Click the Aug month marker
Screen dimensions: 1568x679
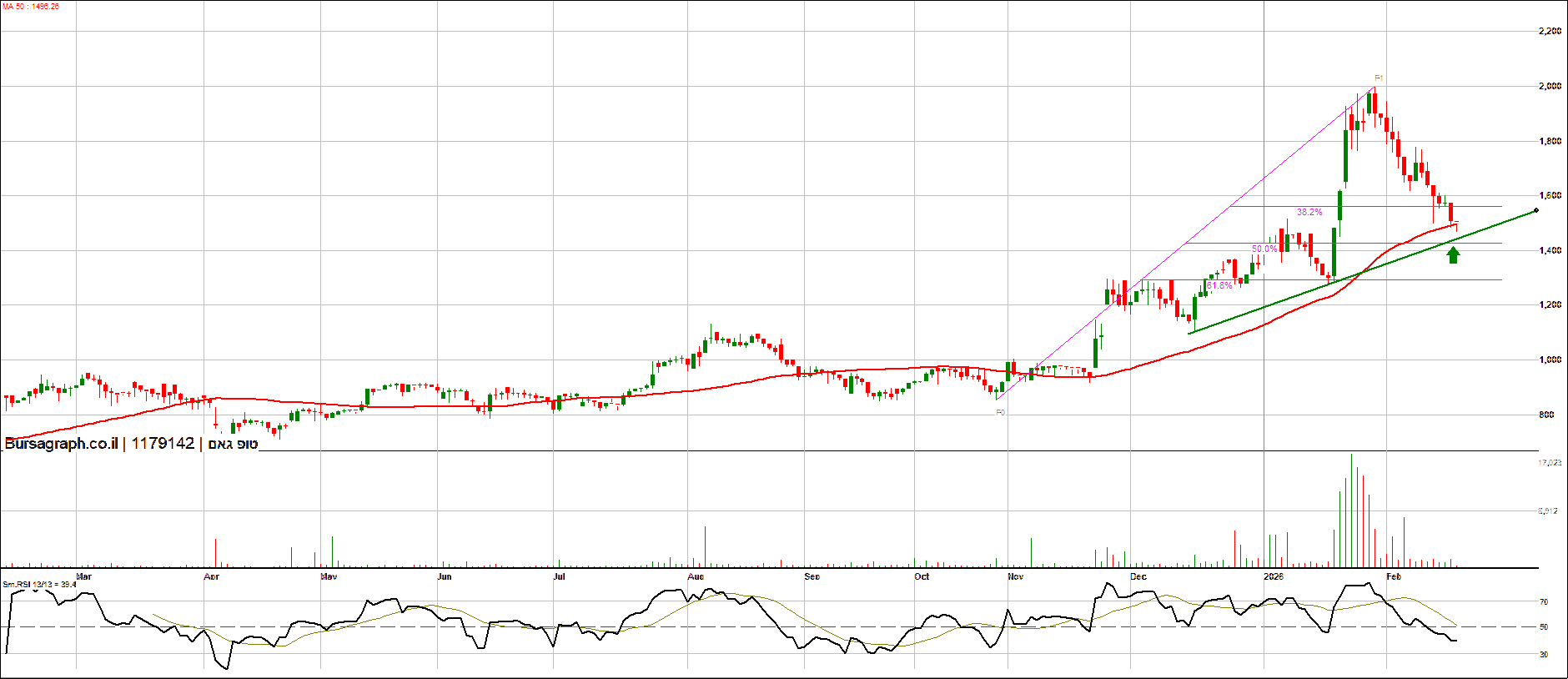click(696, 576)
